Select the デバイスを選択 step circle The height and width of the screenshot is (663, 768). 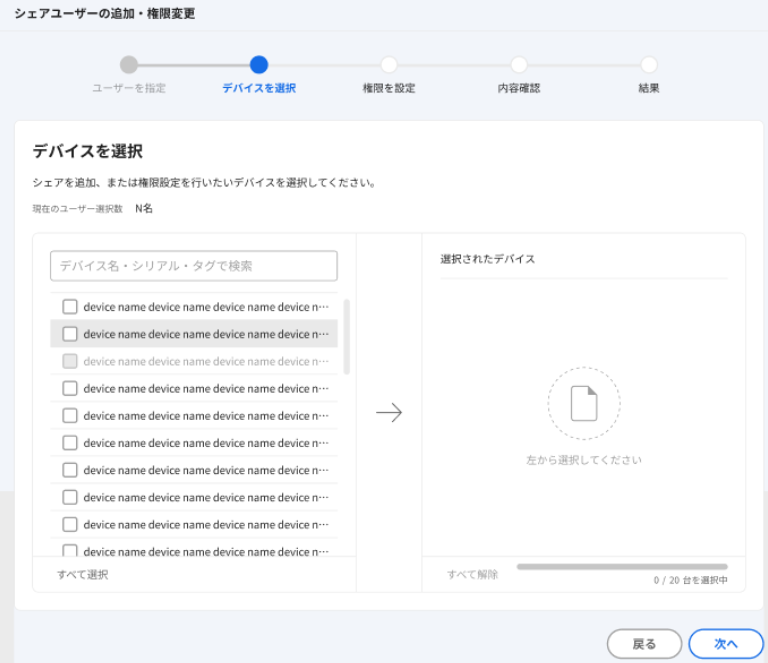[259, 65]
